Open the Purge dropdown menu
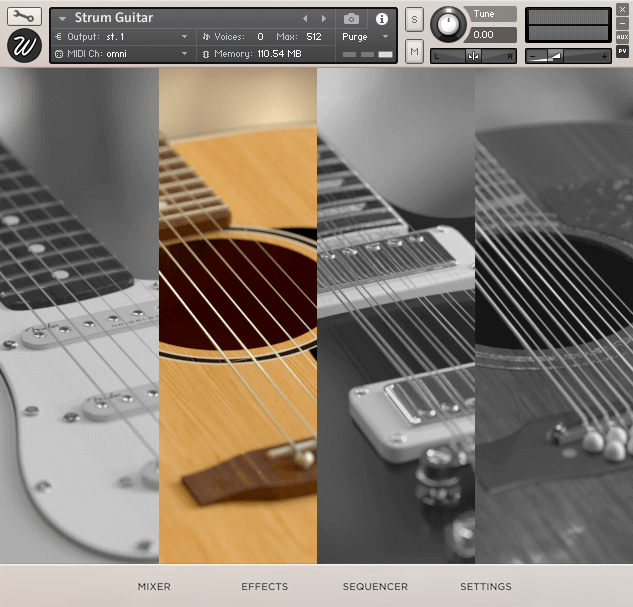The image size is (633, 607). 365,37
